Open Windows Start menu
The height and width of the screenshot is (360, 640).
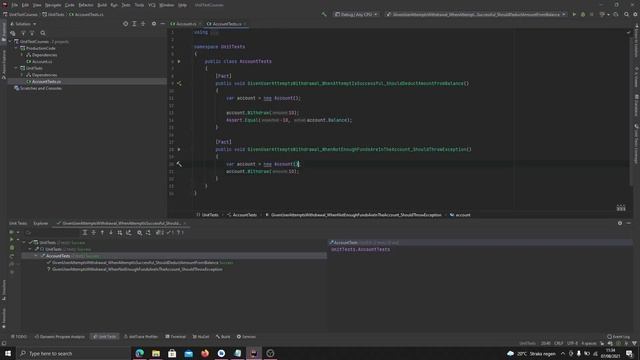tap(8, 353)
